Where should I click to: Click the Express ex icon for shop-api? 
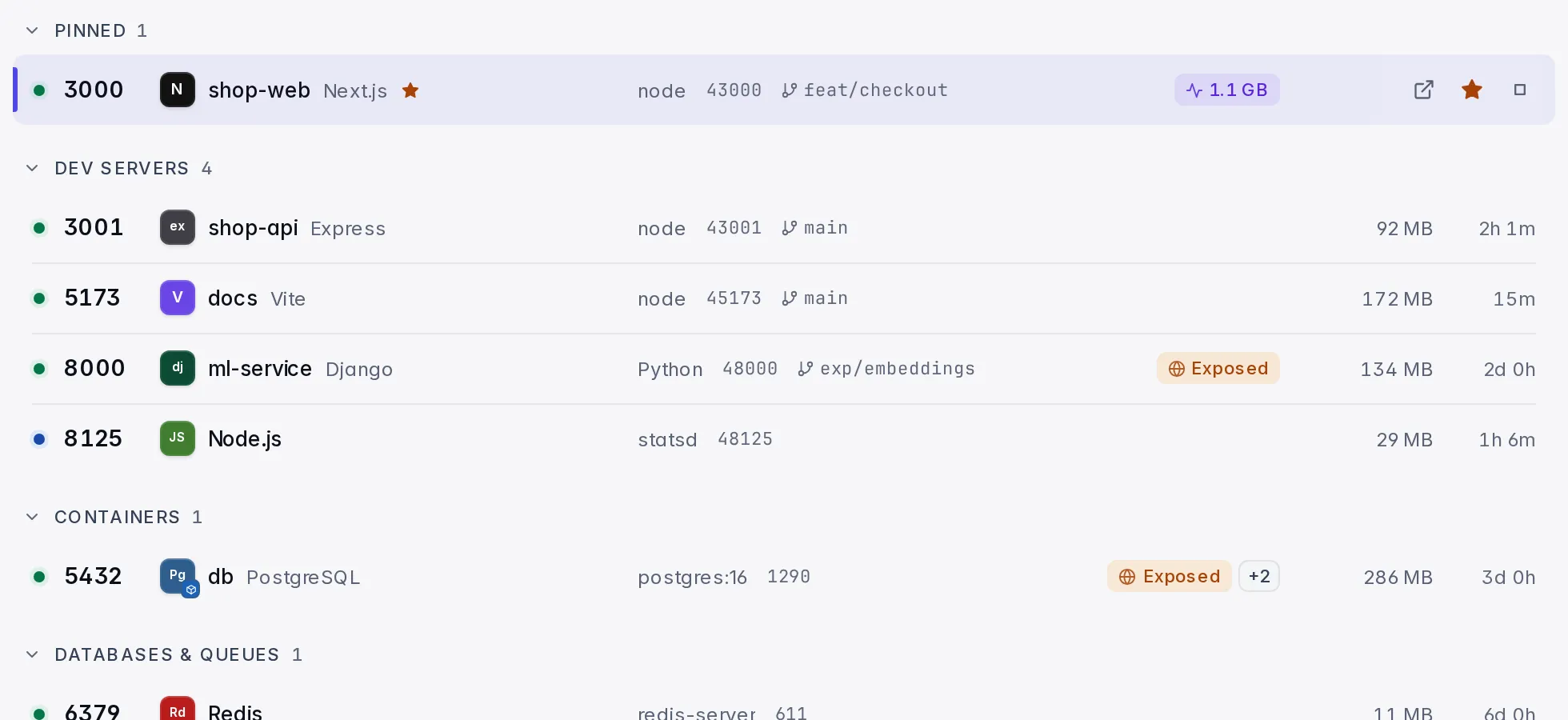pyautogui.click(x=178, y=227)
